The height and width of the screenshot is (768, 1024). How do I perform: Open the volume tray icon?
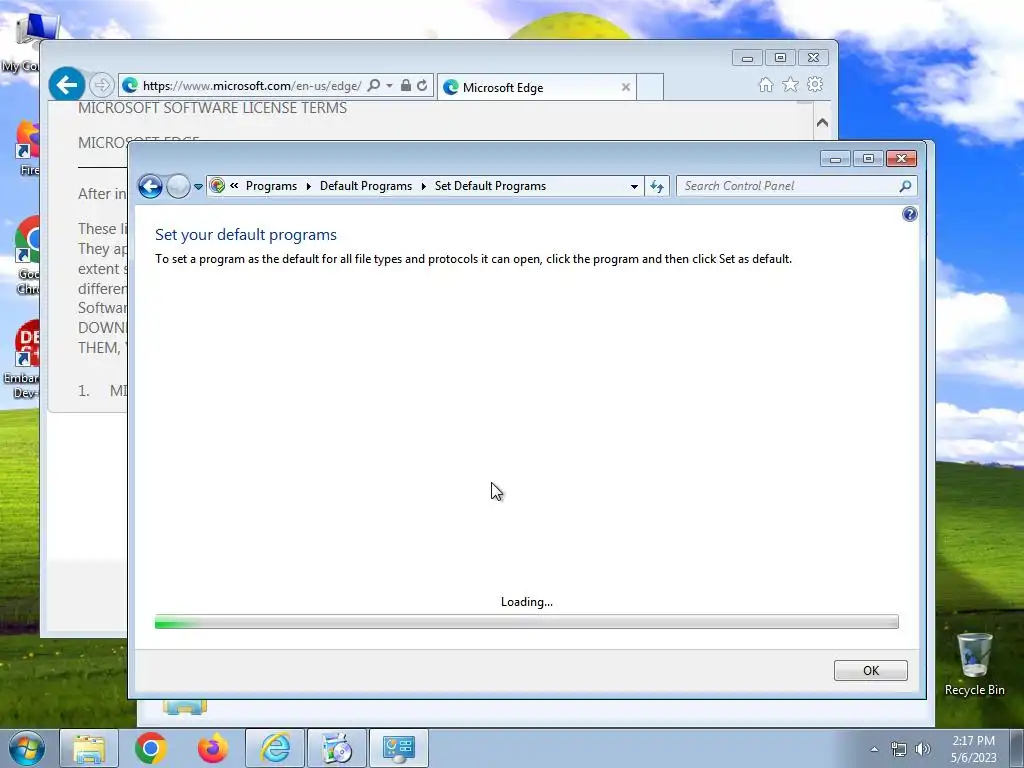[923, 749]
